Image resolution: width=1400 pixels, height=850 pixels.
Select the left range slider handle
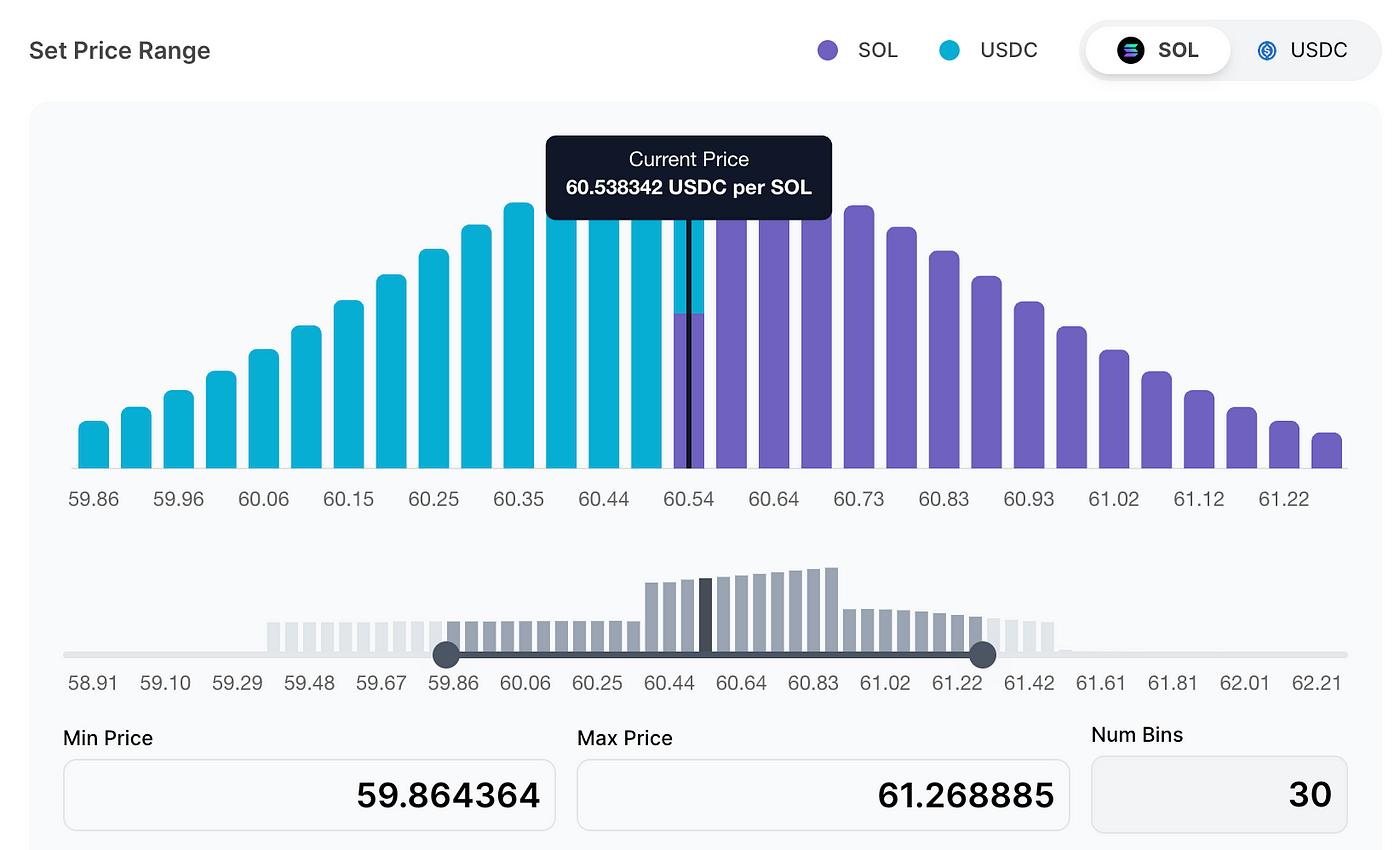446,654
